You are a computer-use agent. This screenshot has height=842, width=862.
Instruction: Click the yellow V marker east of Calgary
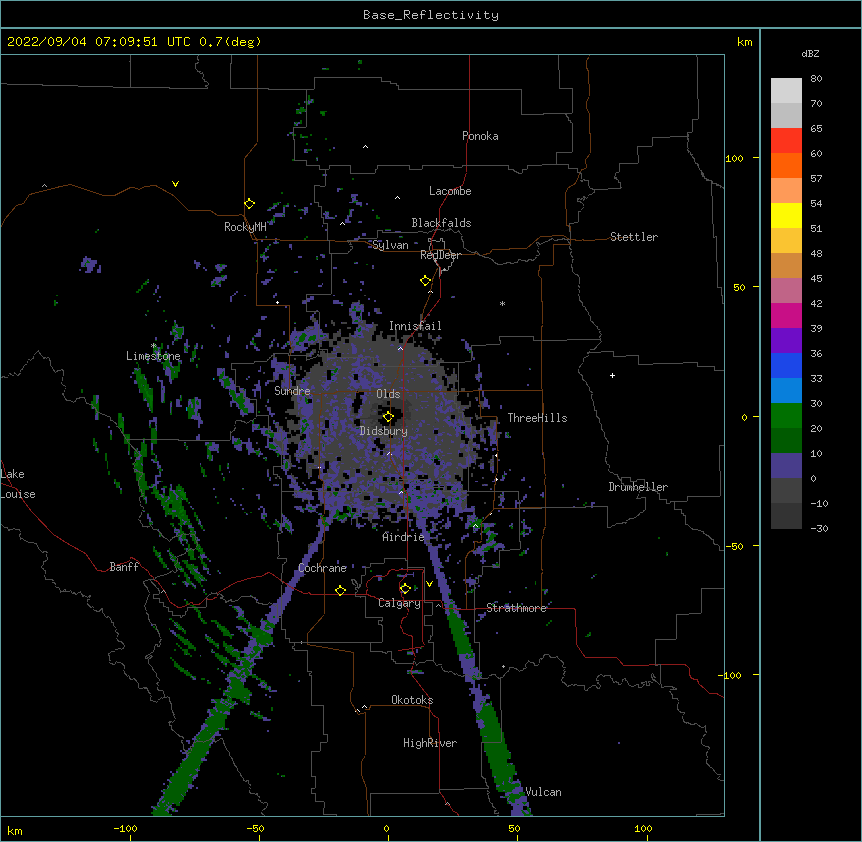pyautogui.click(x=429, y=584)
